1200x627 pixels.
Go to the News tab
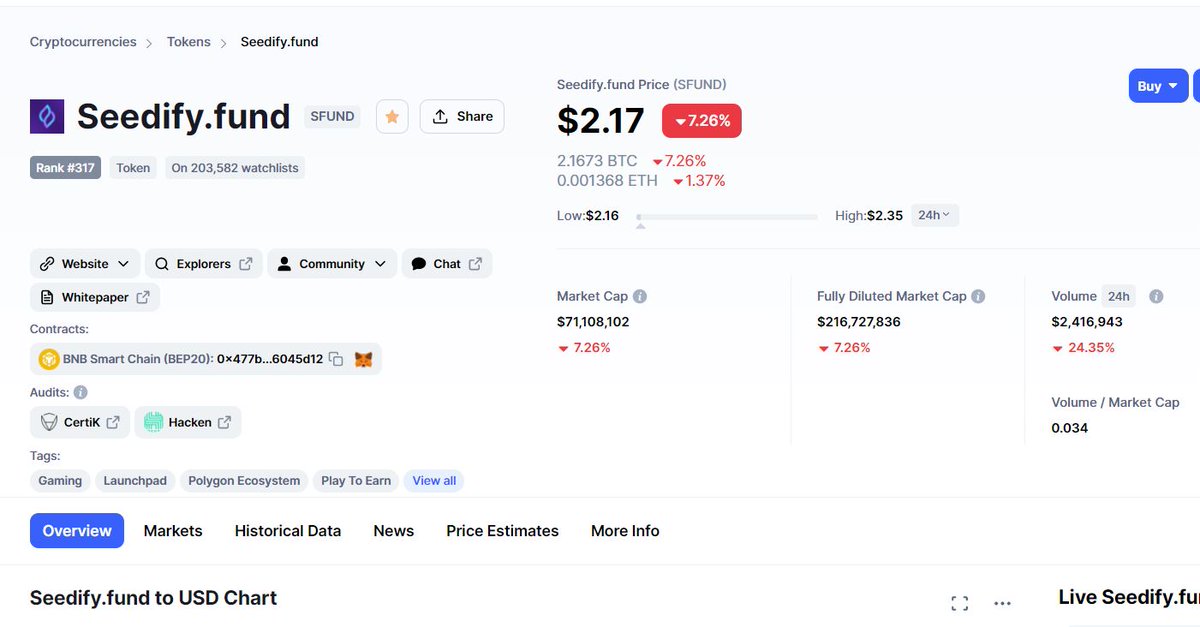tap(393, 531)
